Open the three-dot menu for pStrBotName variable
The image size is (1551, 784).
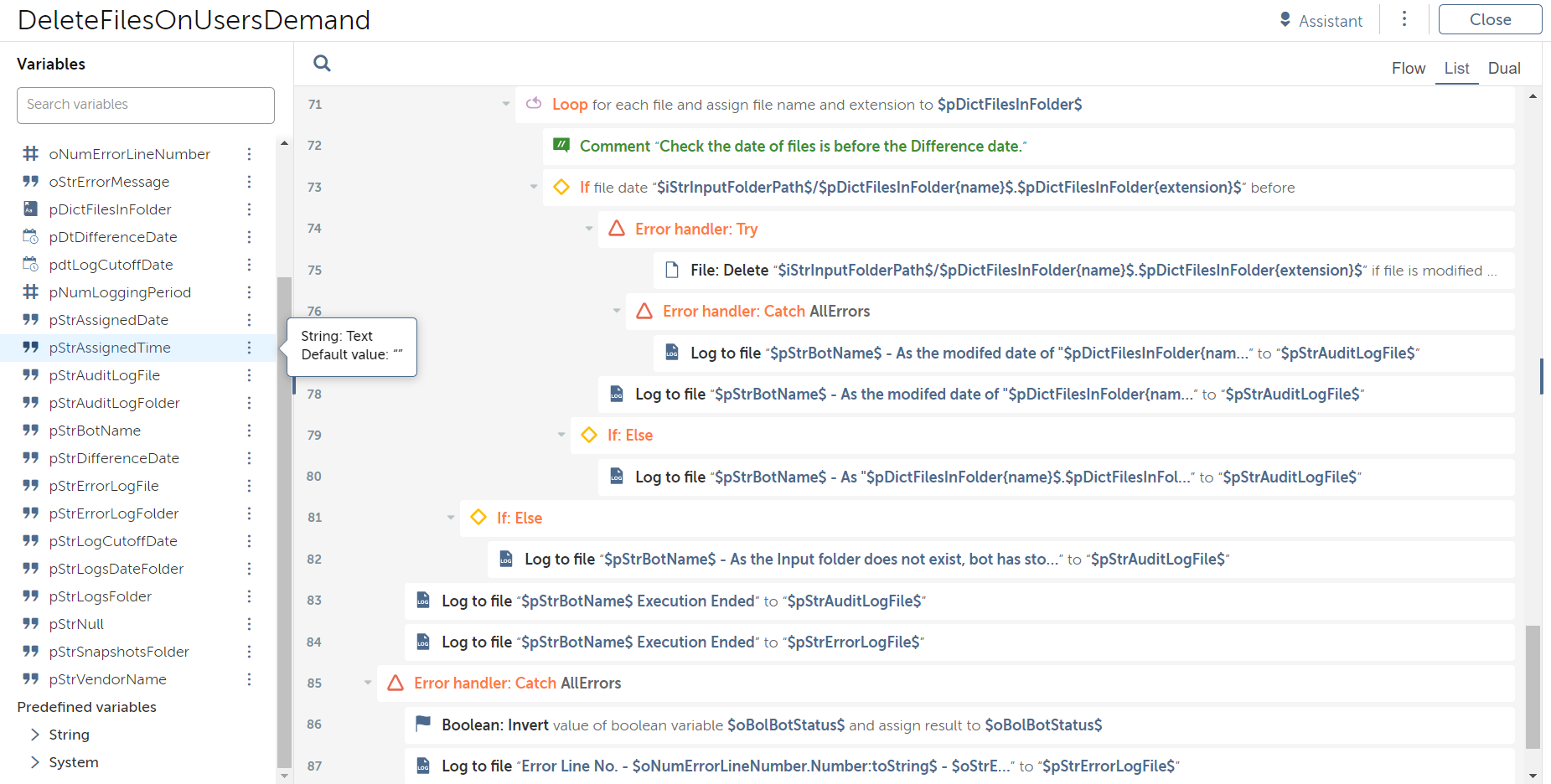point(249,431)
